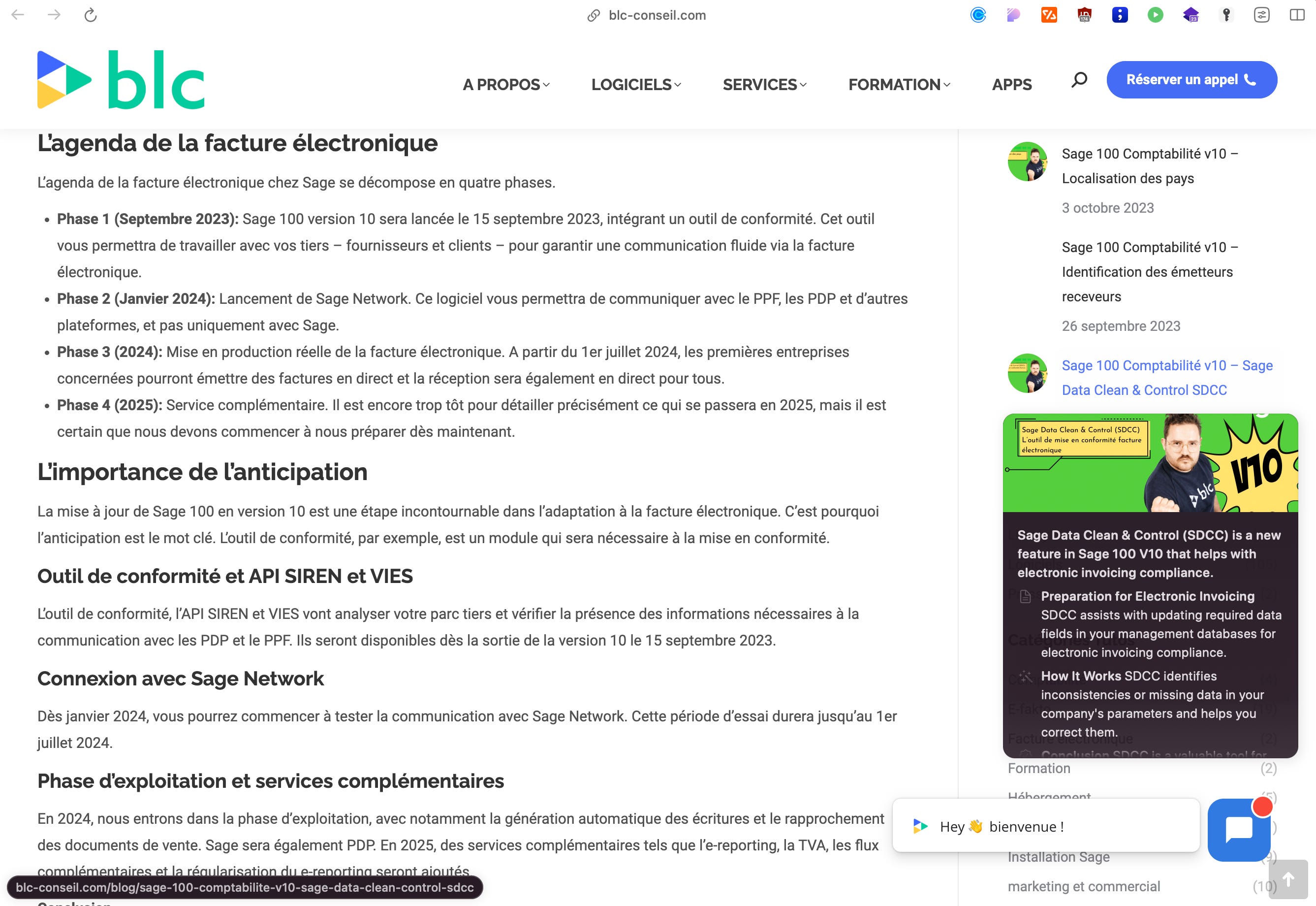Screen dimensions: 1316x906
Task: Click Phase d'exploitation et services complémentaires heading
Action: pyautogui.click(x=271, y=781)
